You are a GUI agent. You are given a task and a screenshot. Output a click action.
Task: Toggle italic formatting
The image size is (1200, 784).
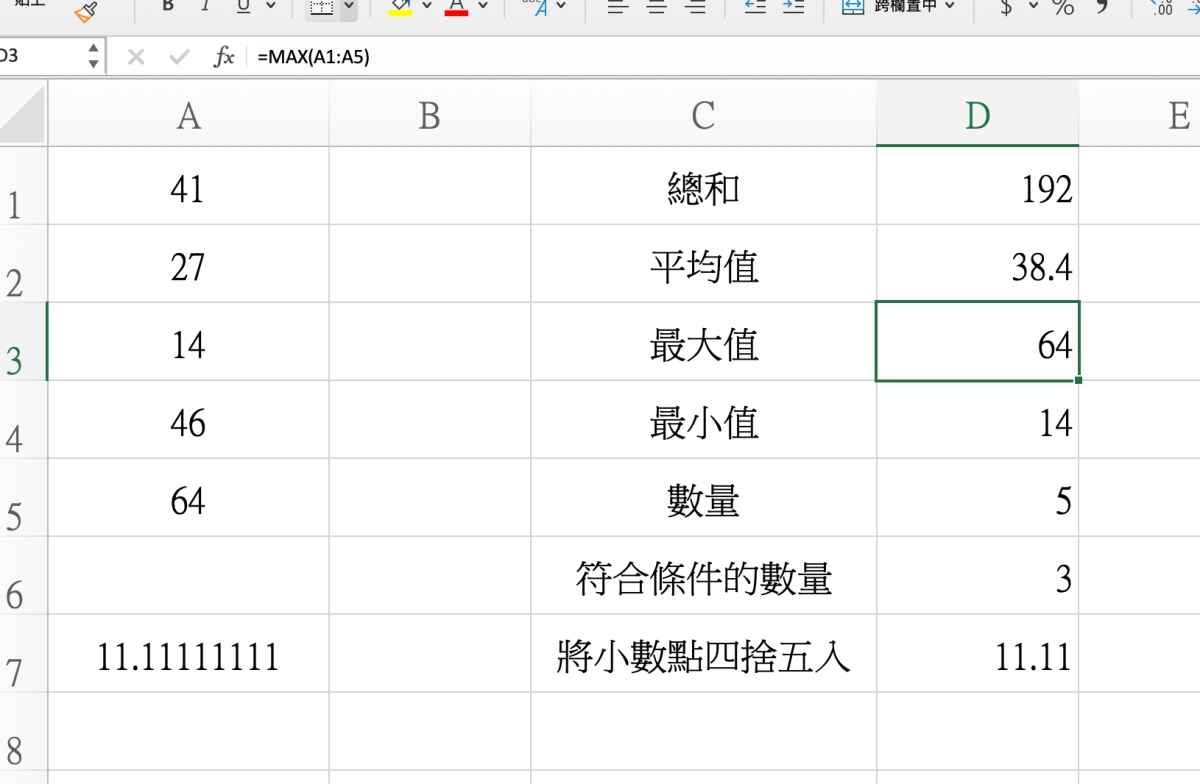(x=206, y=7)
